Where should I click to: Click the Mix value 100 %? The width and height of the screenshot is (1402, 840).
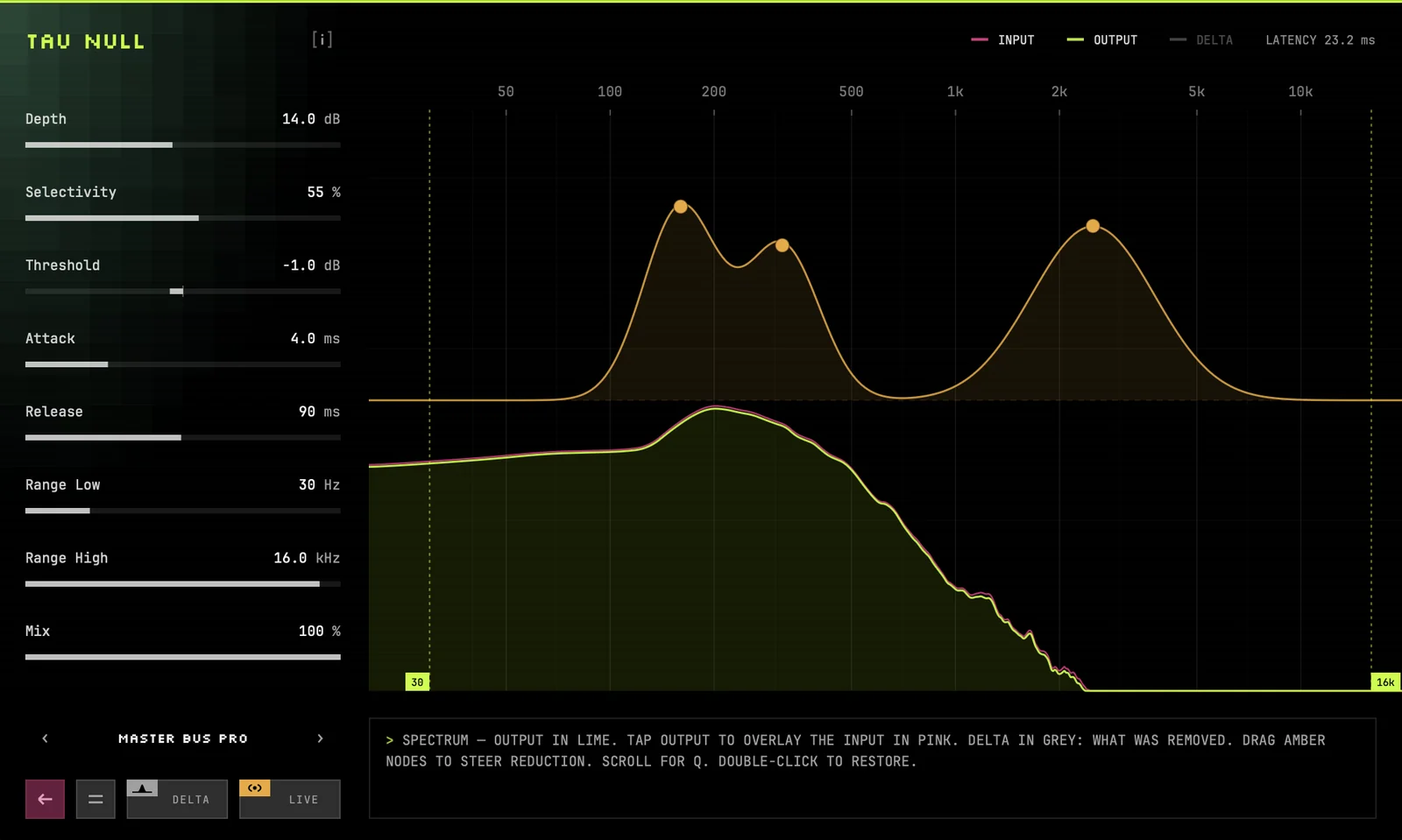[319, 631]
